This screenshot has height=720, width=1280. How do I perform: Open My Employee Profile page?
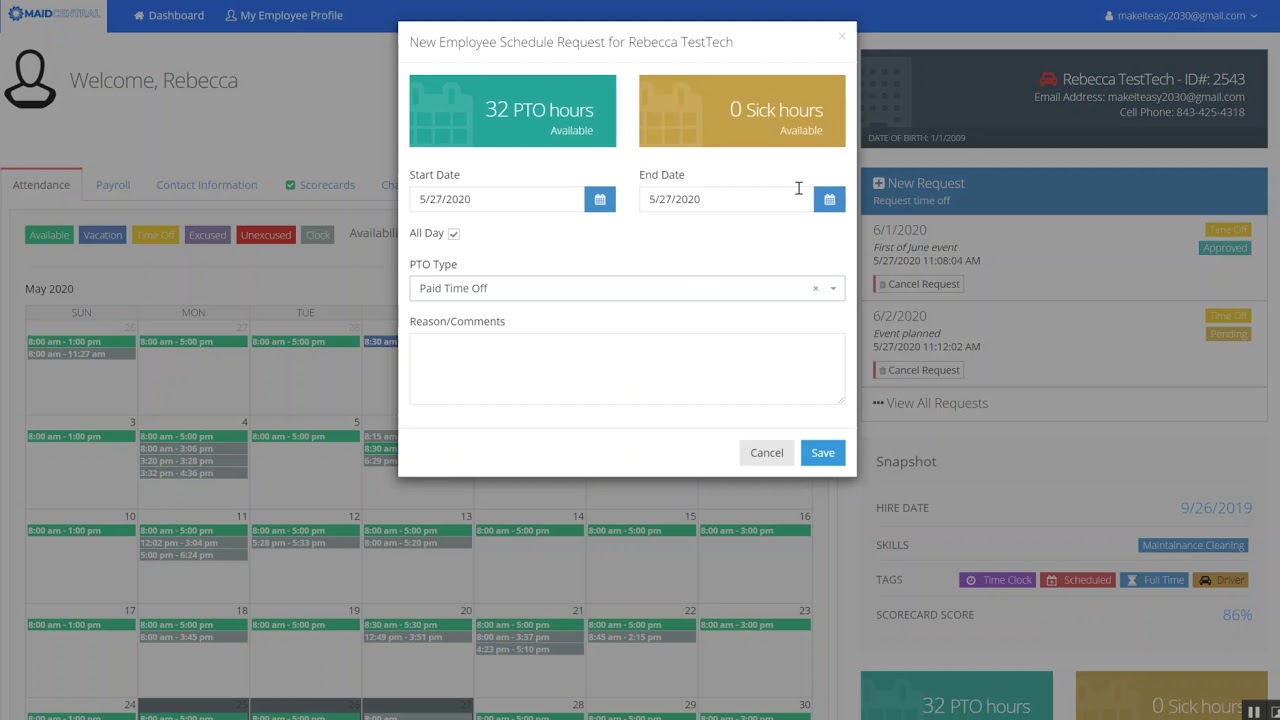click(284, 16)
